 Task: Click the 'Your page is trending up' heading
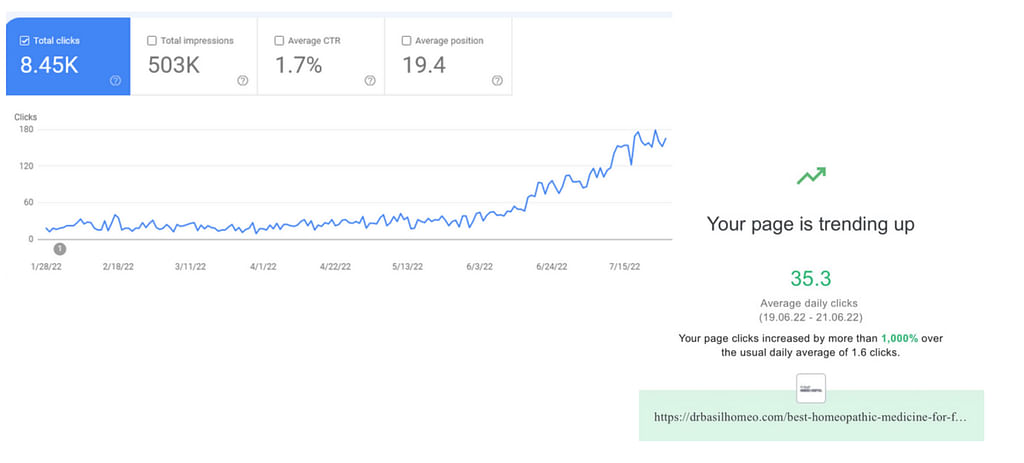pyautogui.click(x=811, y=224)
